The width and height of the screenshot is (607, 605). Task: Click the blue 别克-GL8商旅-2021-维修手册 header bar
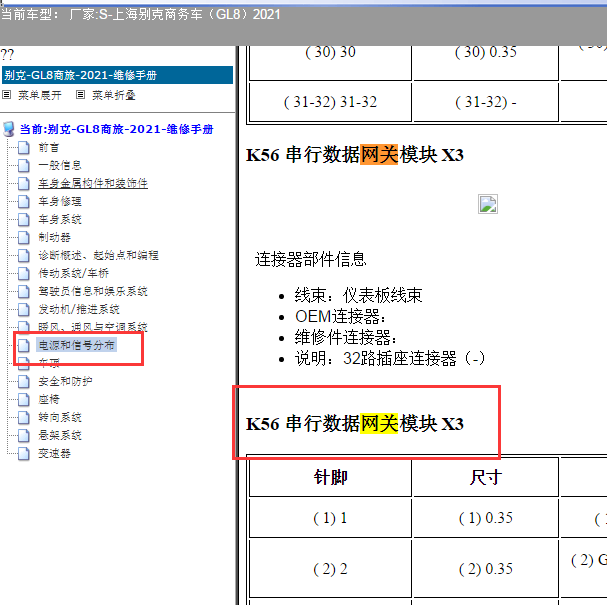118,75
